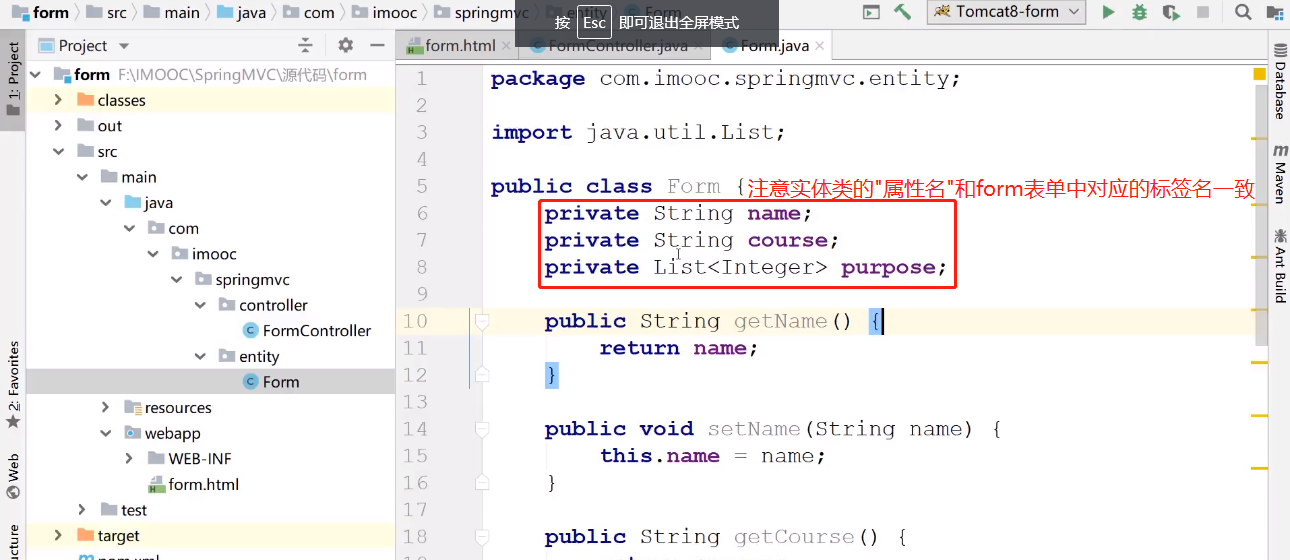Hide the Project panel with minus icon
Viewport: 1290px width, 560px height.
click(x=377, y=45)
